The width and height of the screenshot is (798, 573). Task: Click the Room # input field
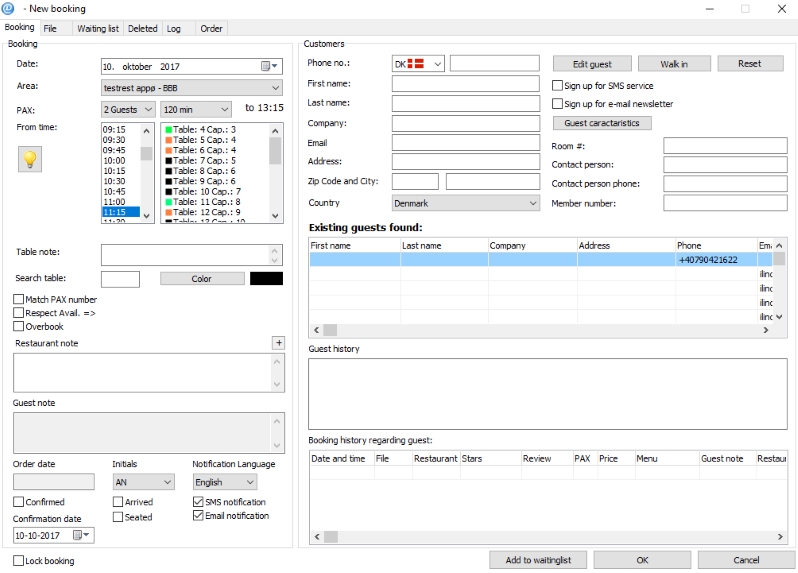[x=725, y=146]
